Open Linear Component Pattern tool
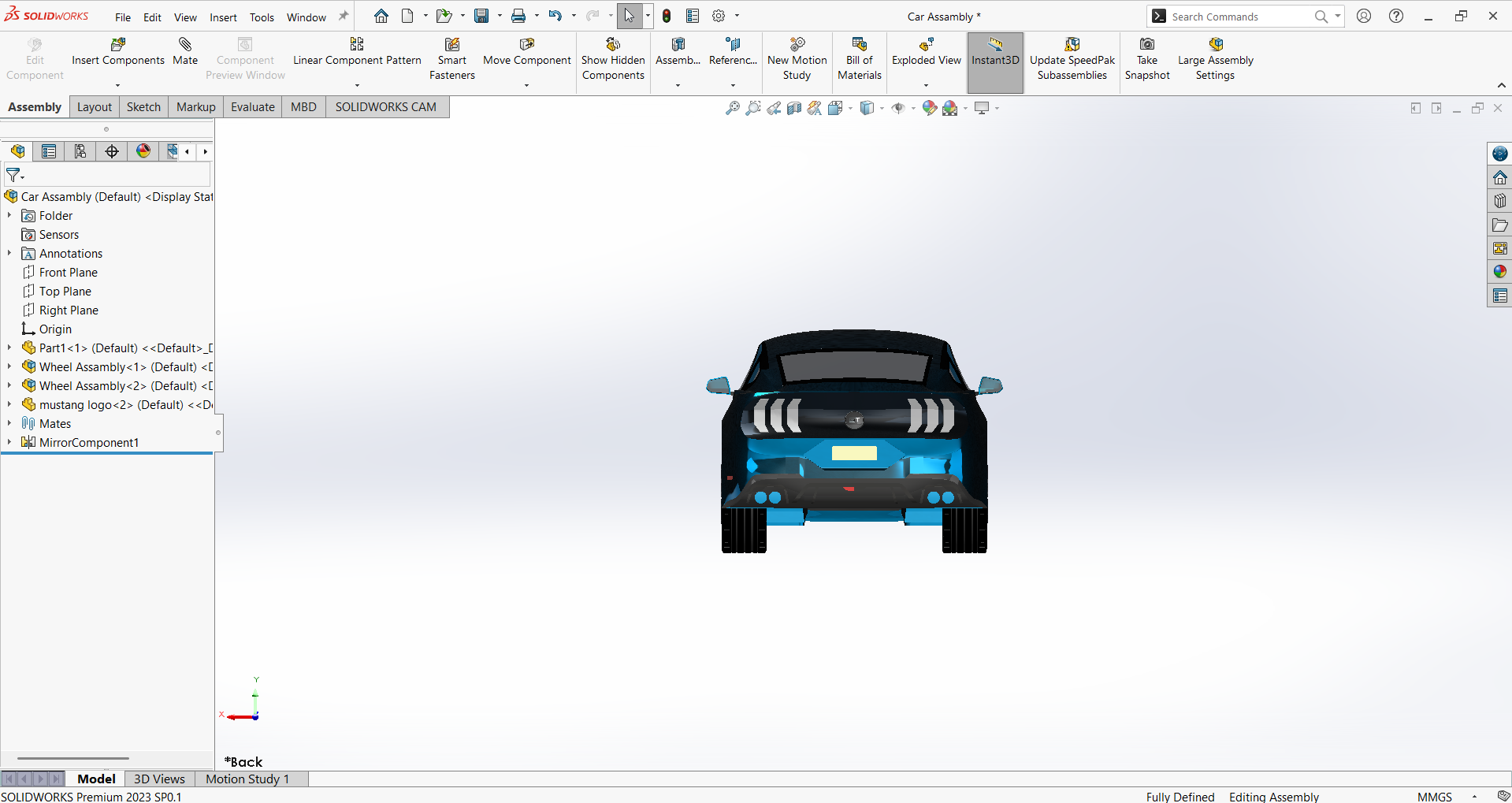 click(x=357, y=52)
